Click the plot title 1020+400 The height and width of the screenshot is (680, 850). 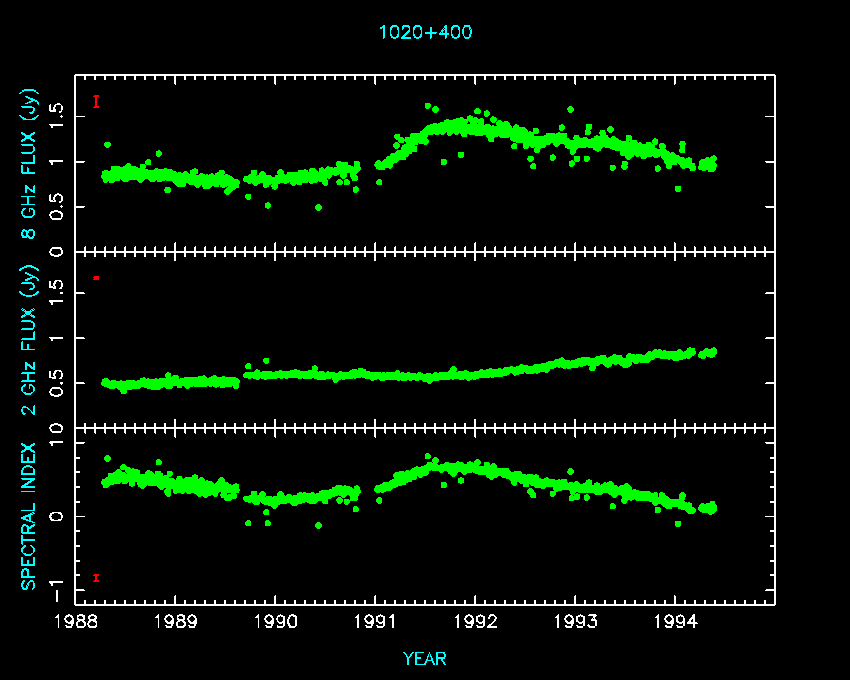(425, 32)
